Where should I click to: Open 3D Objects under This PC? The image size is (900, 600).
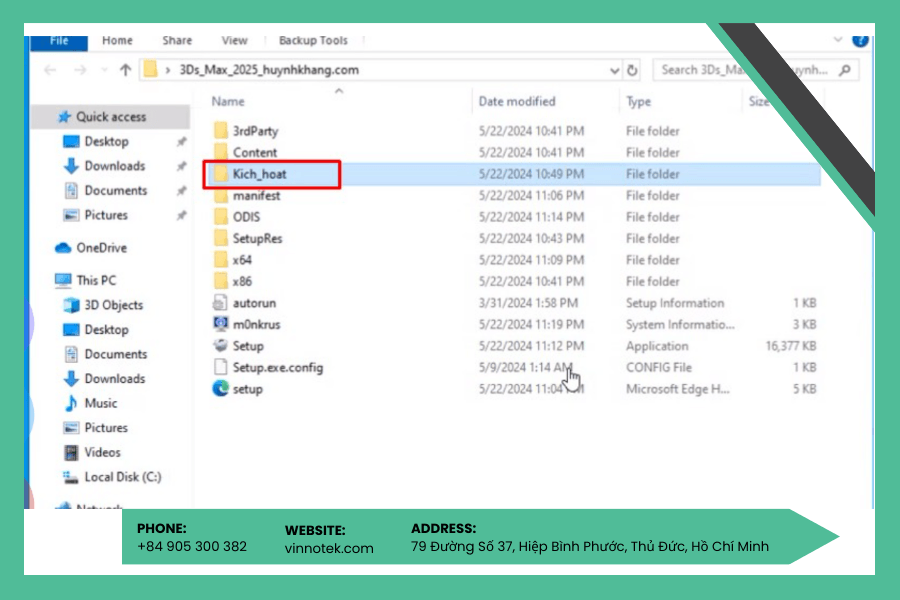point(114,305)
